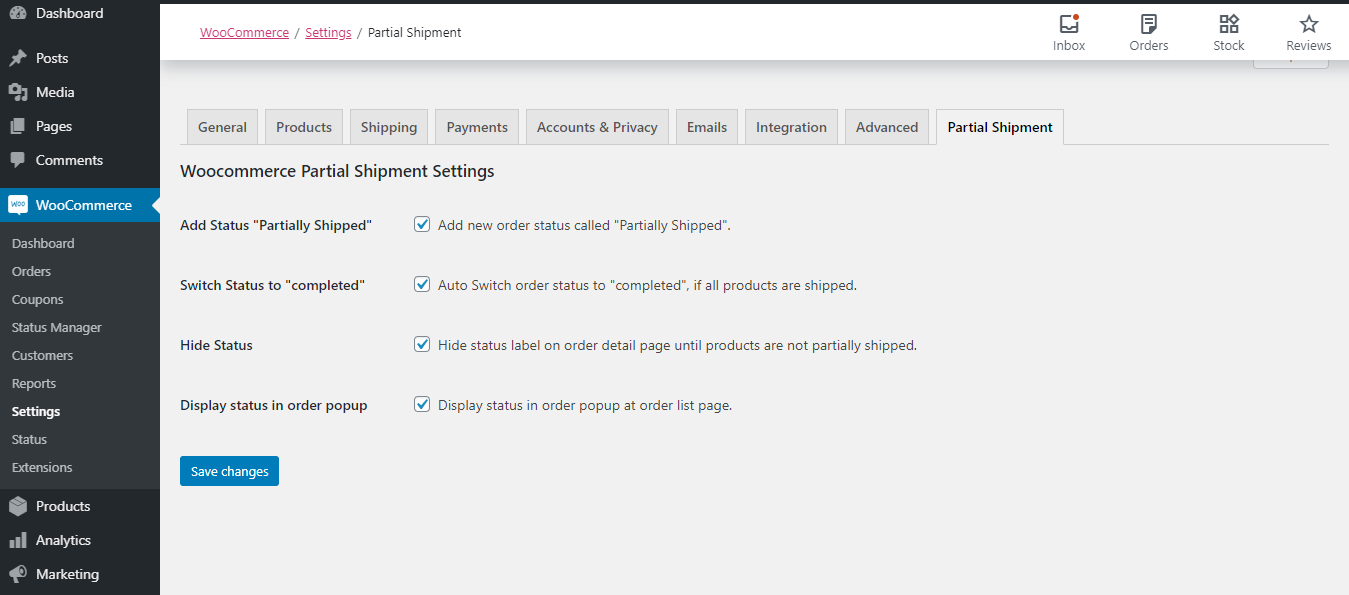Toggle Auto Switch order status to completed

(x=422, y=285)
